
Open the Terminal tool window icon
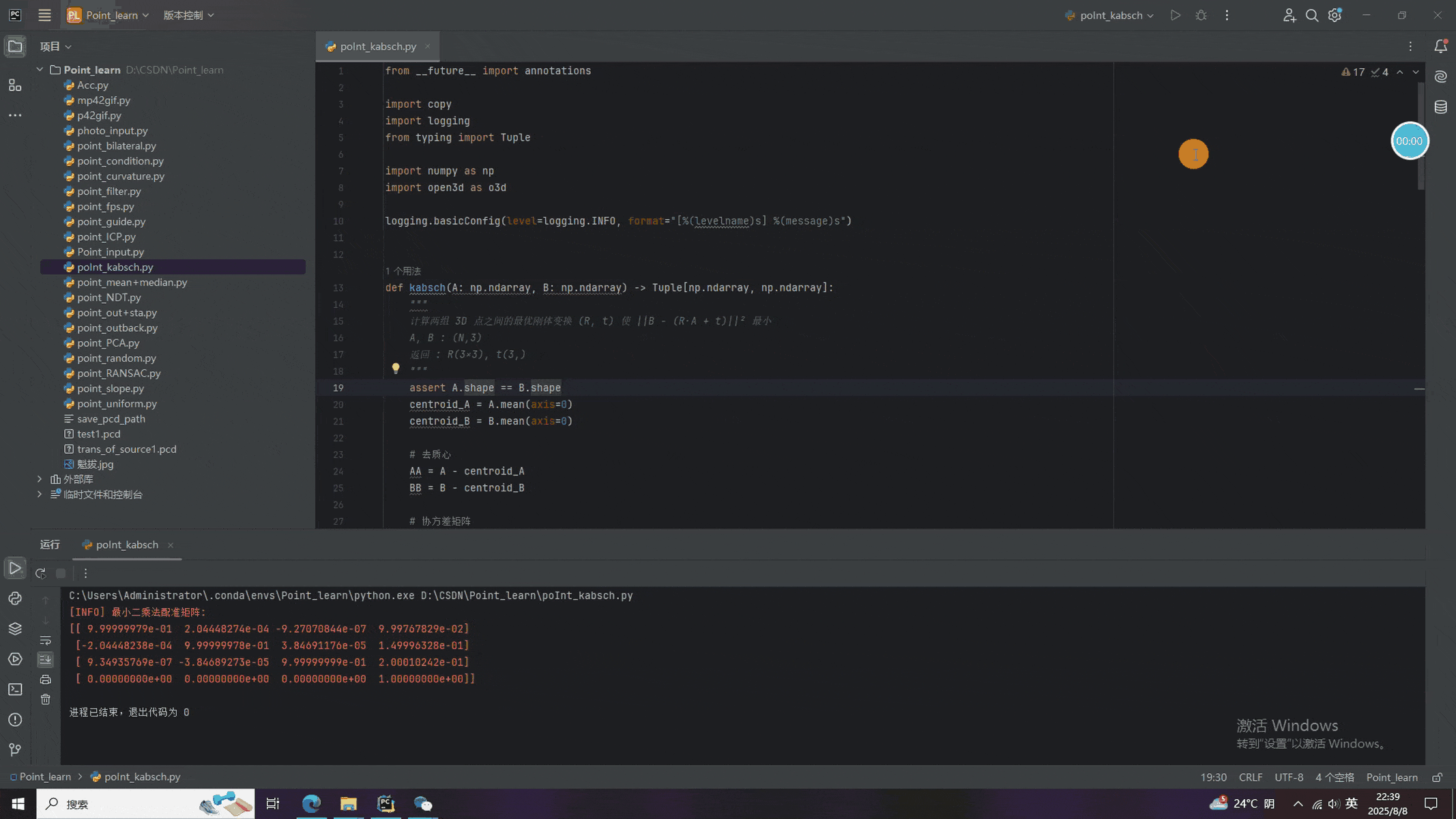coord(15,689)
